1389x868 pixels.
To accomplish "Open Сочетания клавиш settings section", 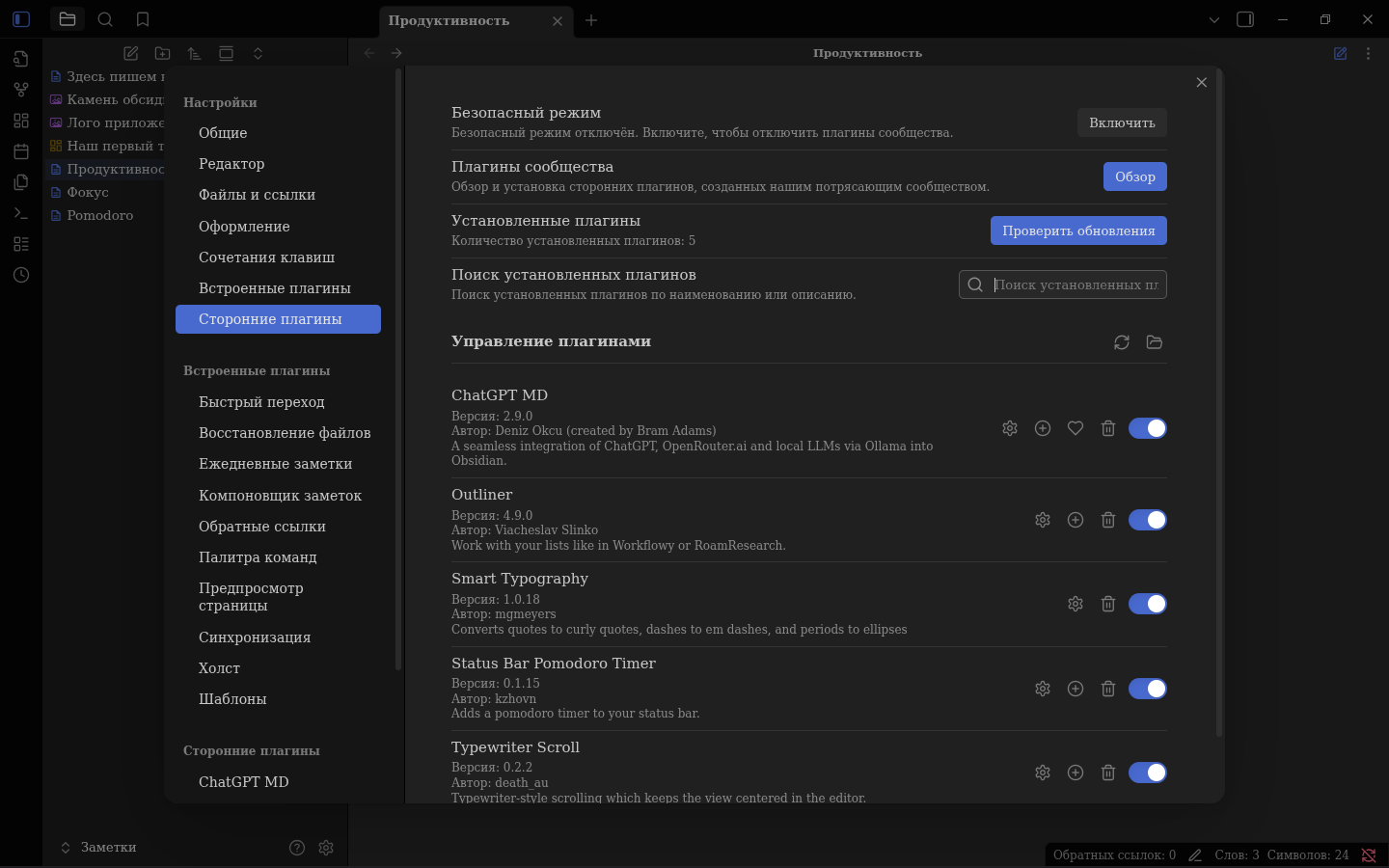I will (266, 258).
